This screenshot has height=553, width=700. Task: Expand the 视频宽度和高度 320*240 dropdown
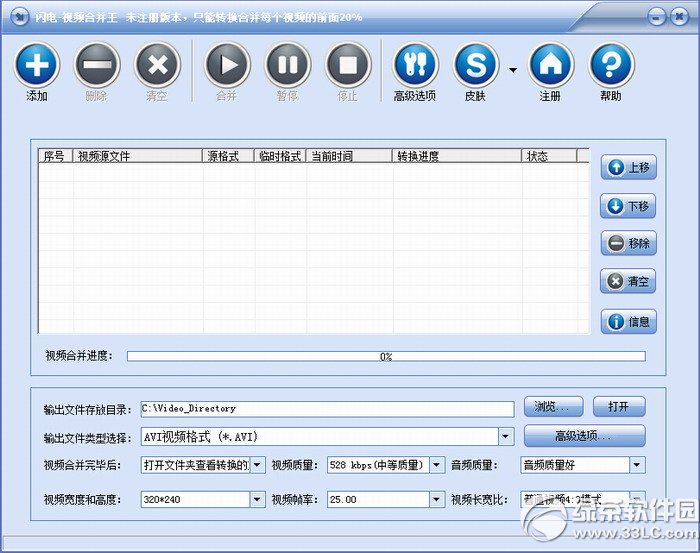pyautogui.click(x=257, y=499)
